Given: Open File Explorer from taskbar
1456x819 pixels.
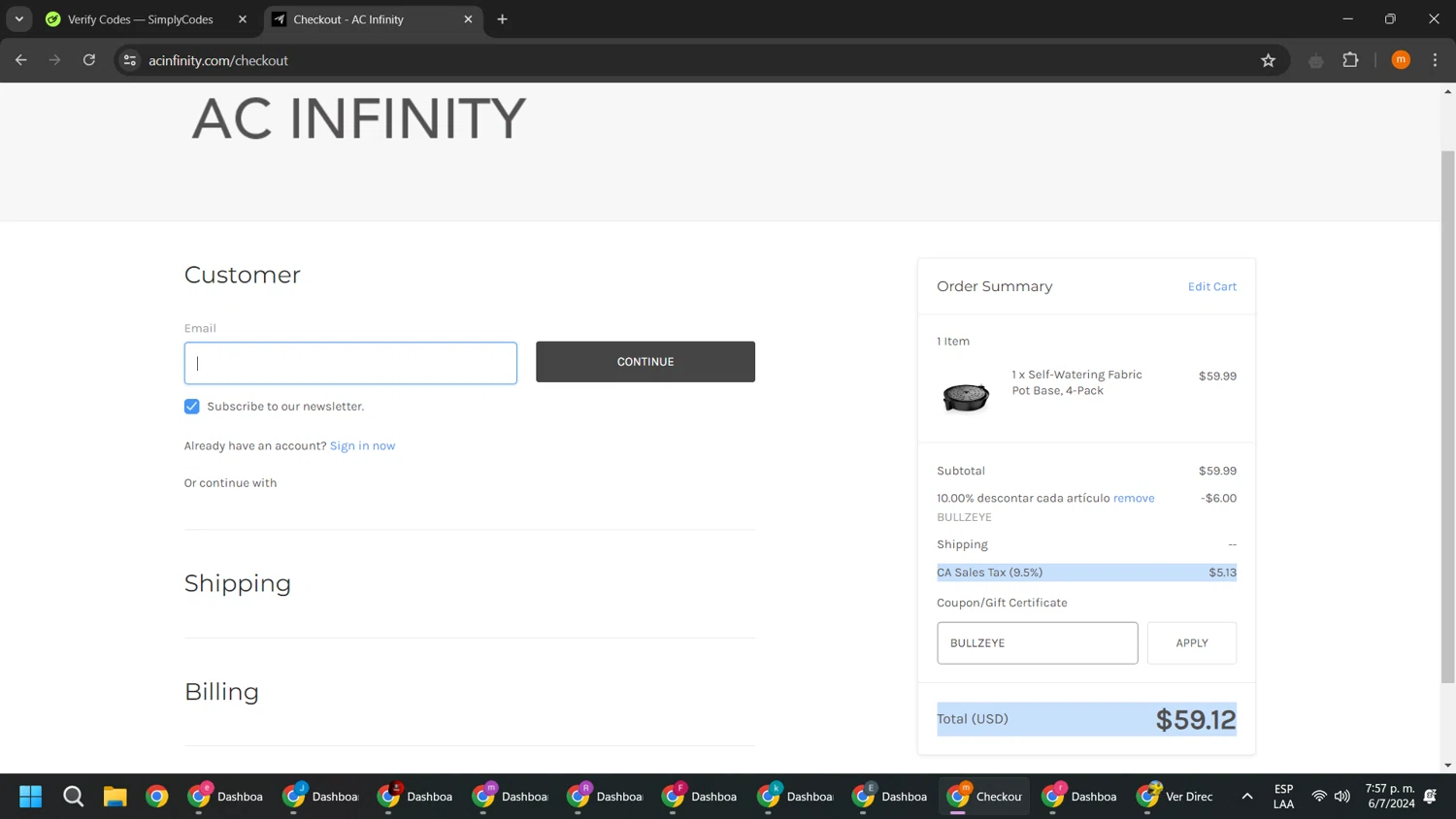Looking at the screenshot, I should [115, 797].
